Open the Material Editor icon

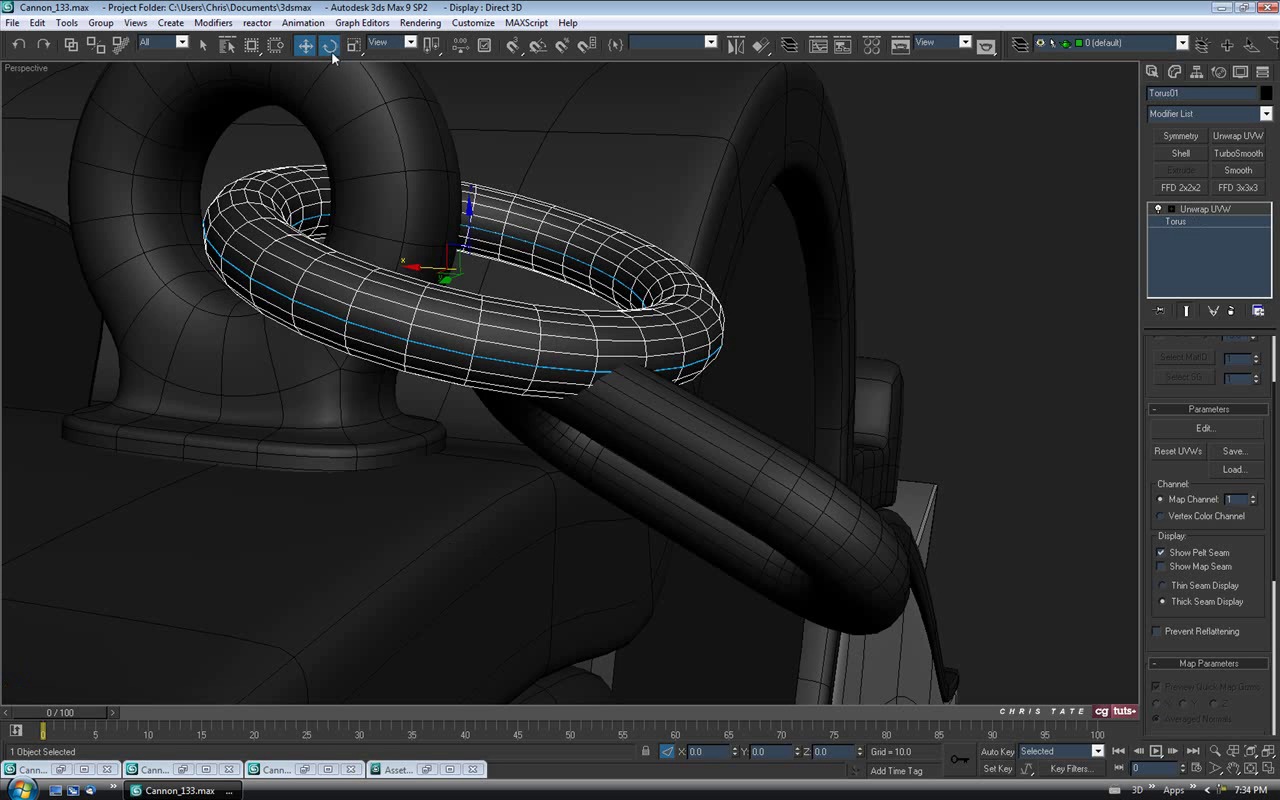(871, 44)
